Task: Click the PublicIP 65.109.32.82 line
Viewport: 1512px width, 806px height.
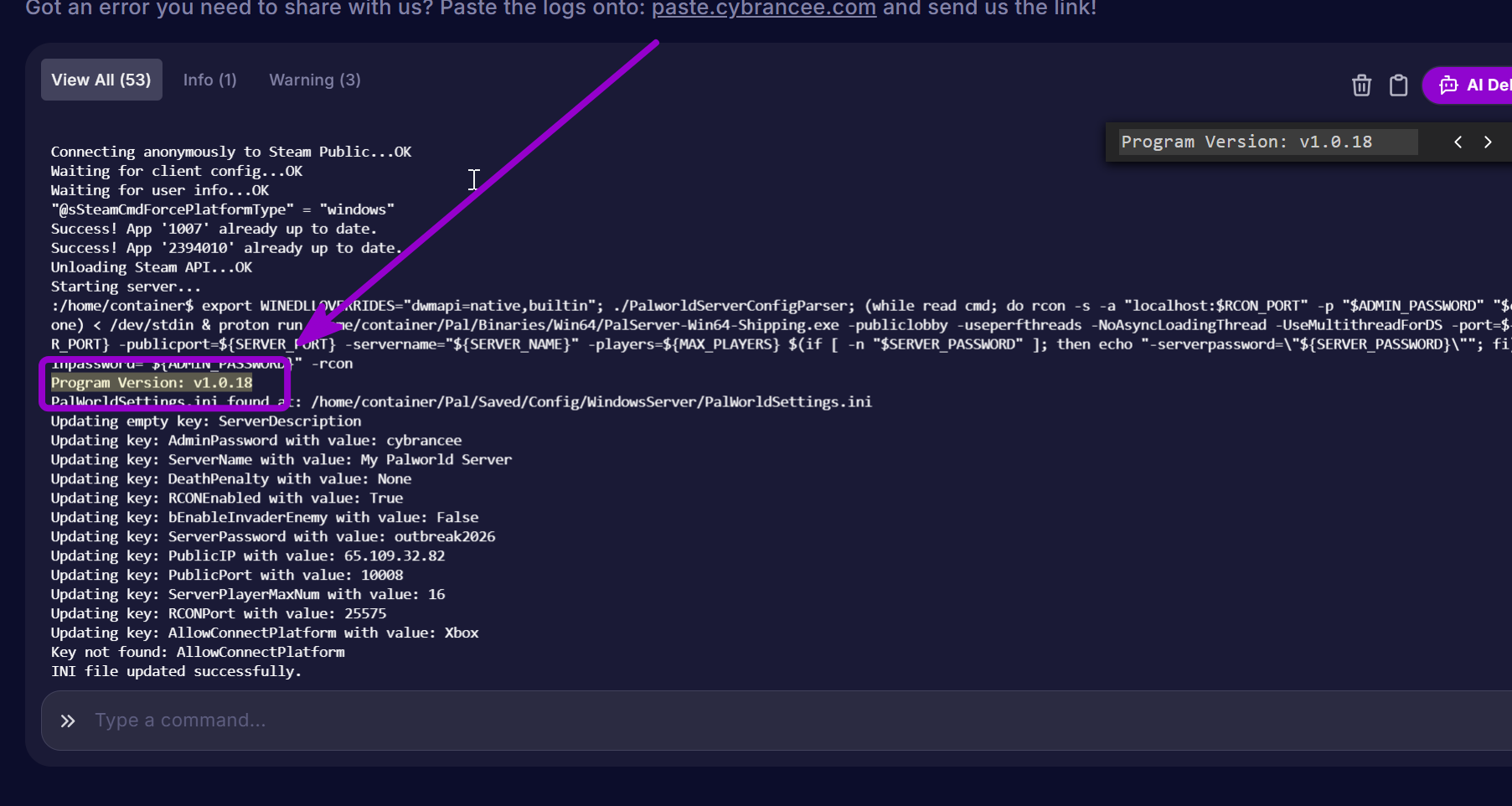Action: [x=248, y=556]
